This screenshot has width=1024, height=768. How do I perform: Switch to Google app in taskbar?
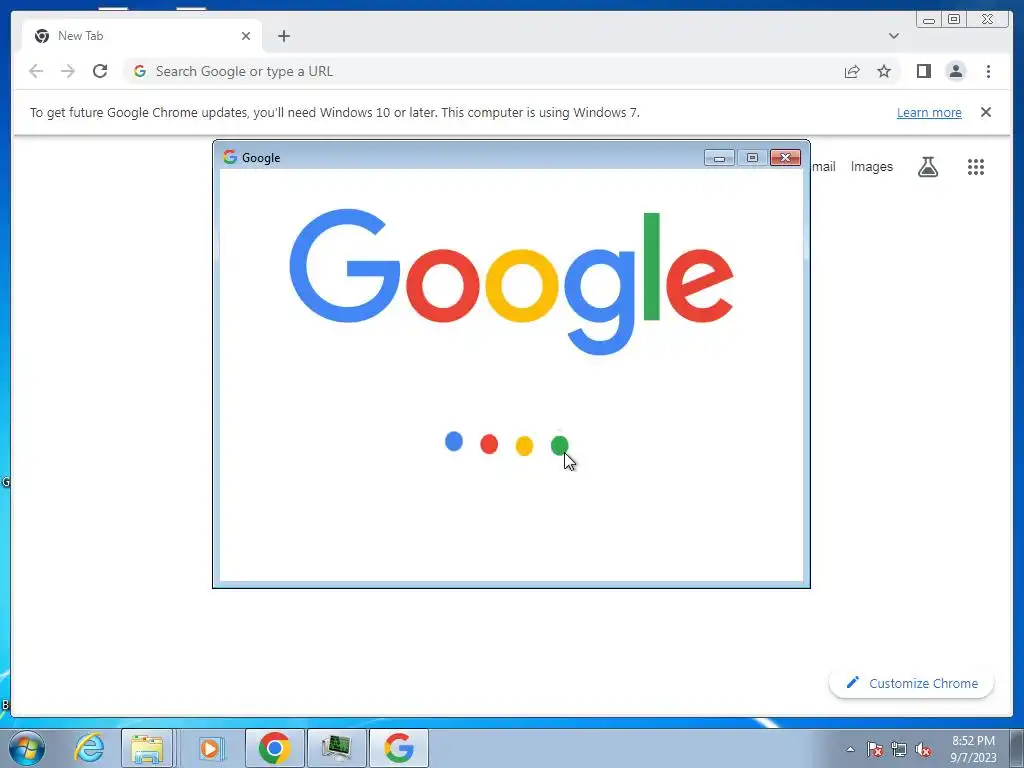click(399, 748)
